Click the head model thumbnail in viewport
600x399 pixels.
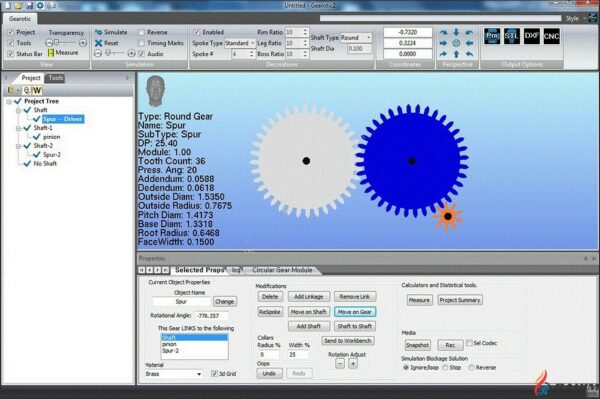coord(155,91)
